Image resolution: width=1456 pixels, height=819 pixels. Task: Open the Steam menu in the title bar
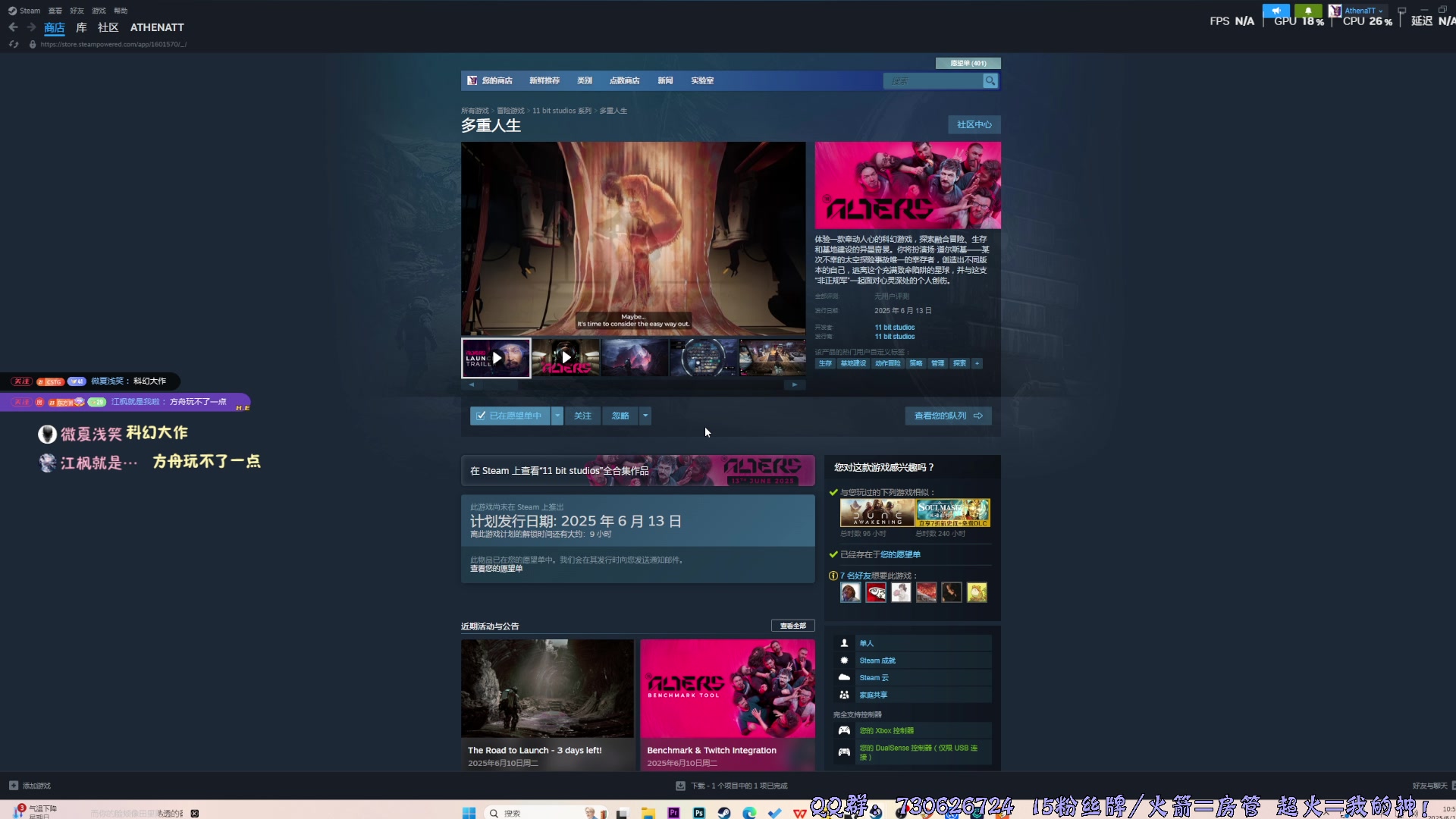pos(30,11)
